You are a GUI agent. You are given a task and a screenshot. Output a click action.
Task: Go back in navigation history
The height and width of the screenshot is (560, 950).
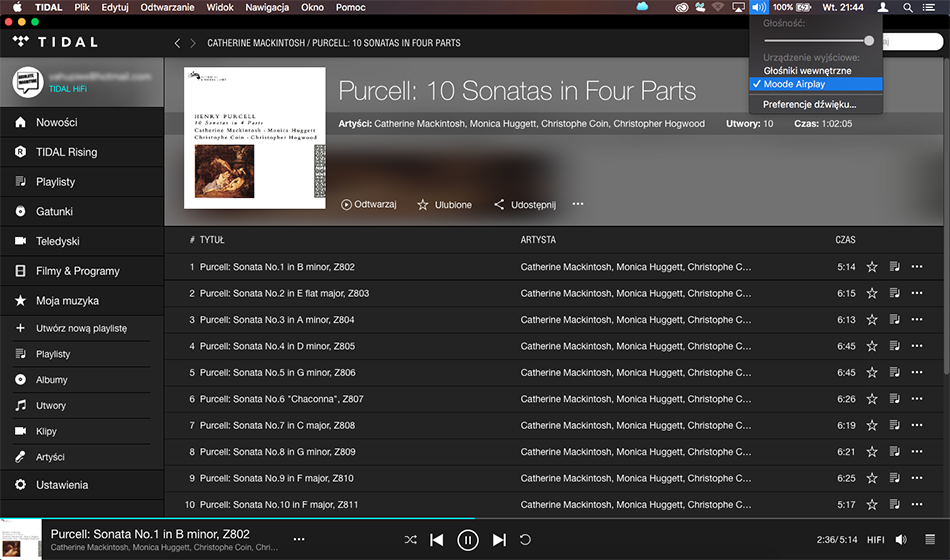177,43
